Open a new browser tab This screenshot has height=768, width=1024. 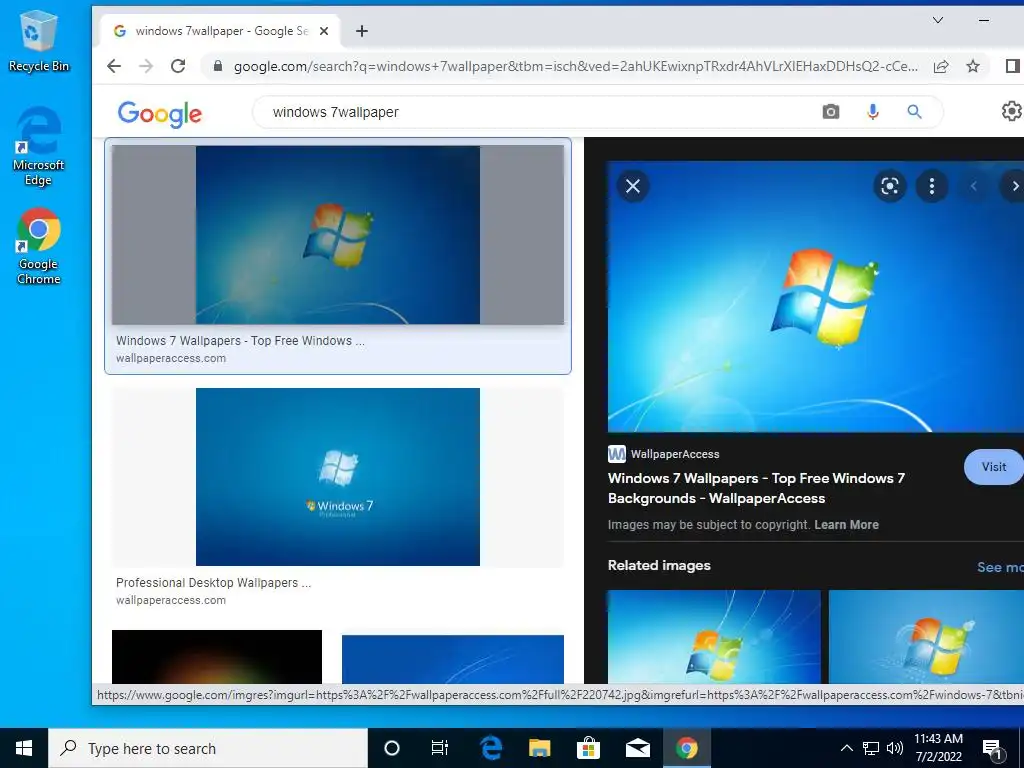(362, 31)
